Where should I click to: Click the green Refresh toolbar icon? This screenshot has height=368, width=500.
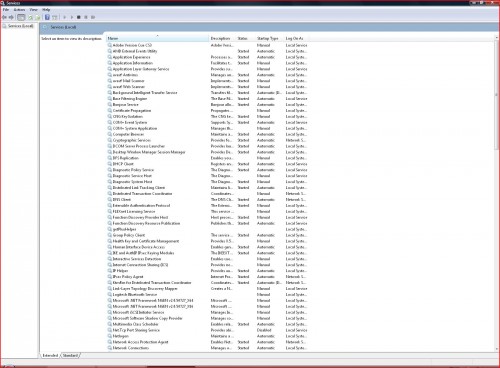point(30,17)
